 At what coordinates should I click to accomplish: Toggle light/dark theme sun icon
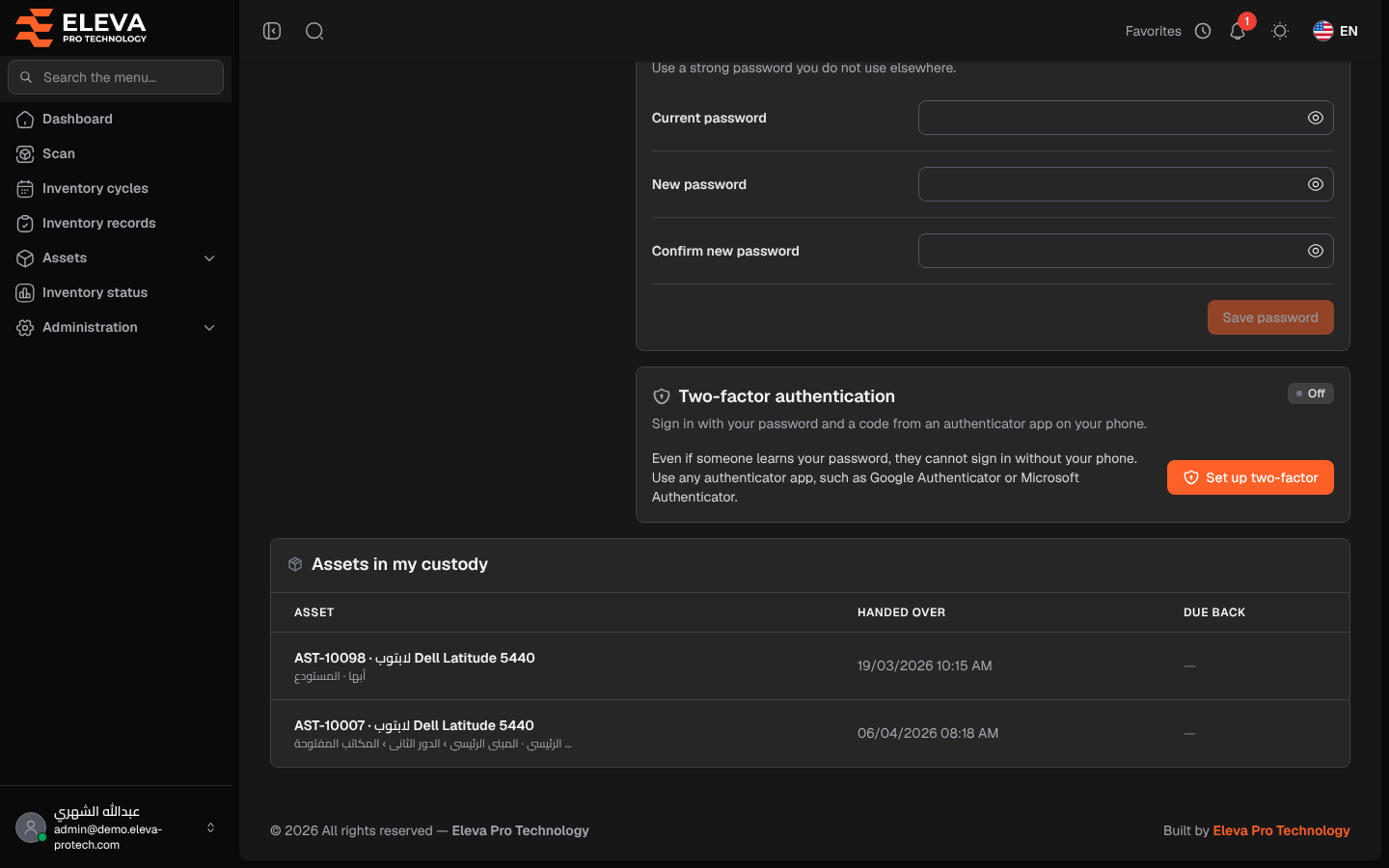[1280, 31]
